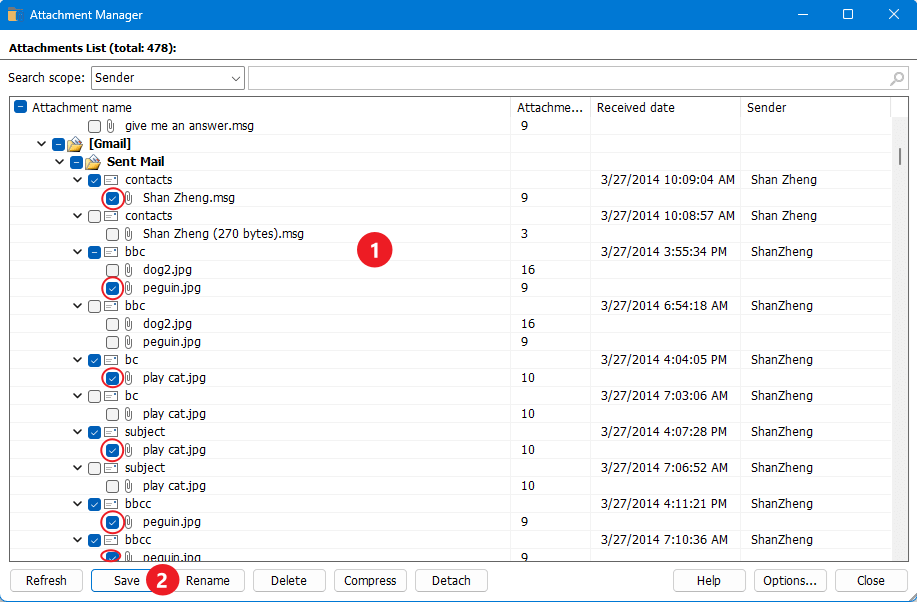This screenshot has height=602, width=917.
Task: Click the magnifier search icon
Action: [897, 78]
